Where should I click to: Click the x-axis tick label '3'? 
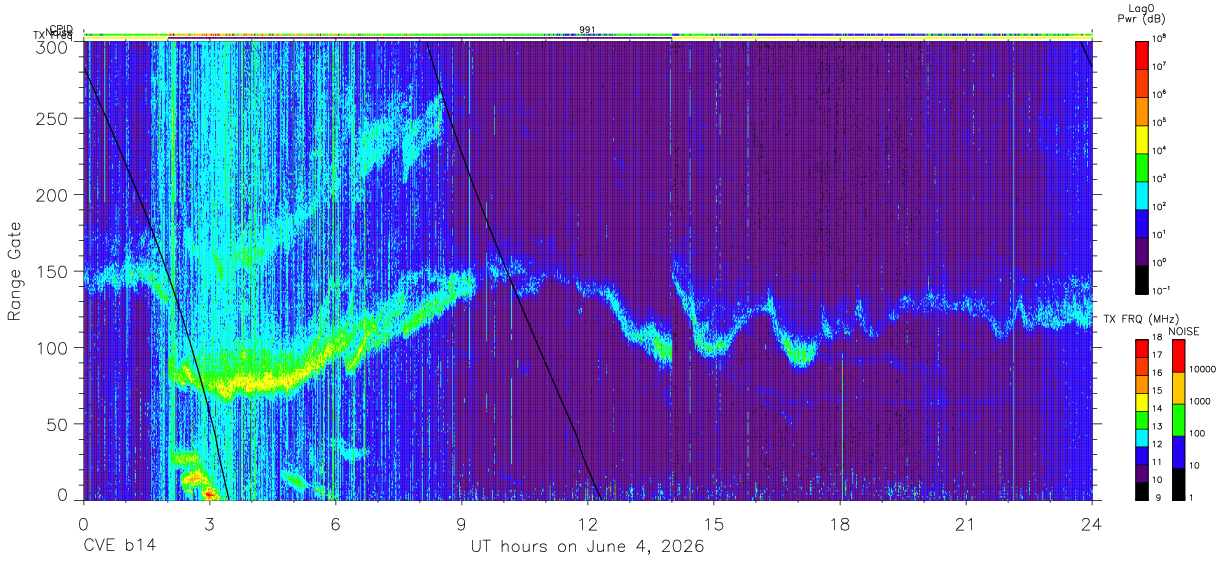pos(210,524)
